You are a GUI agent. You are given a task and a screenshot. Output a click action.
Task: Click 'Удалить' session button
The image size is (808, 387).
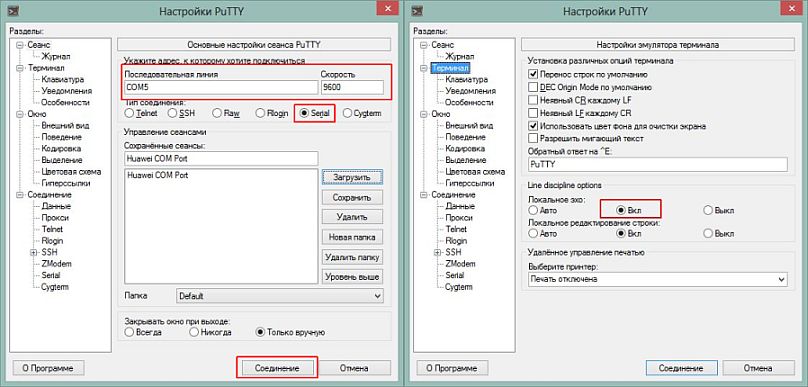[352, 217]
